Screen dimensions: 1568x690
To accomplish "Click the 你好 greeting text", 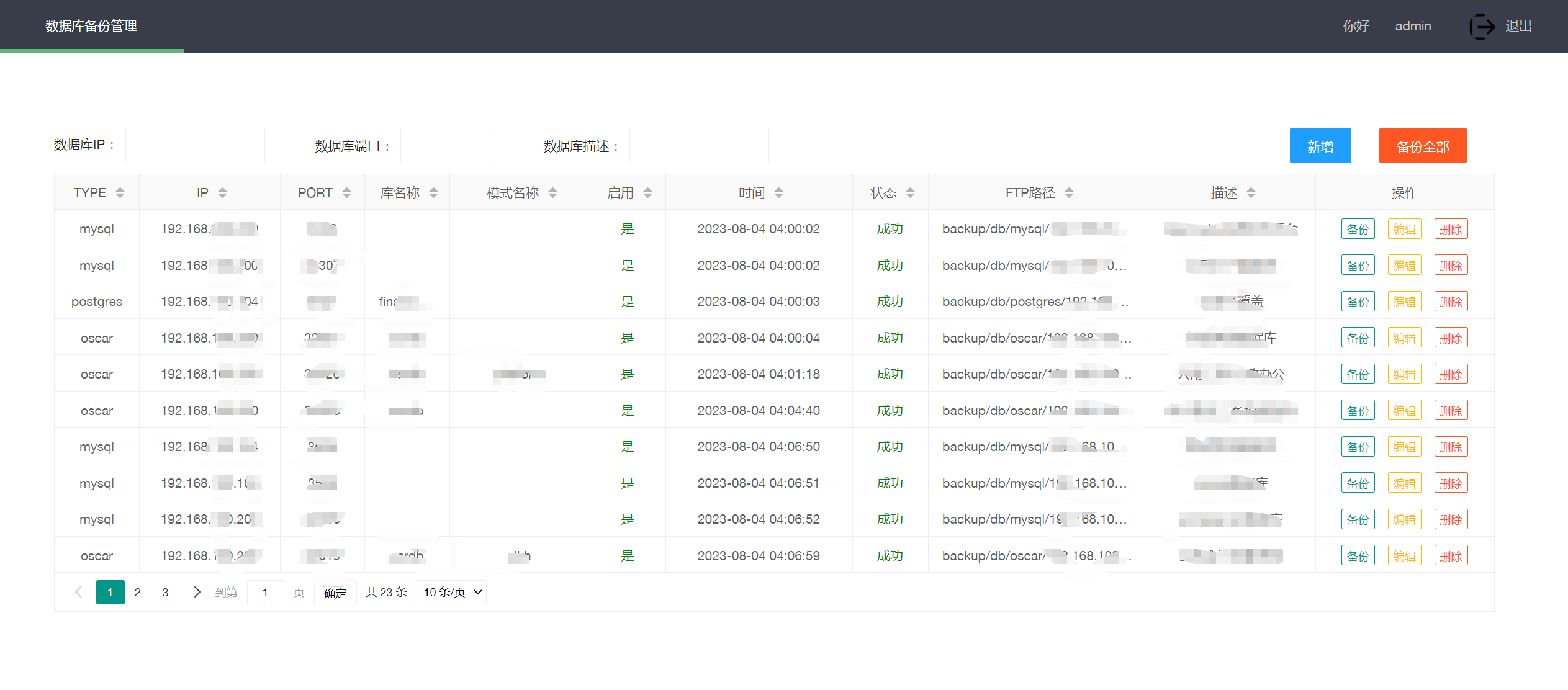I will tap(1356, 26).
